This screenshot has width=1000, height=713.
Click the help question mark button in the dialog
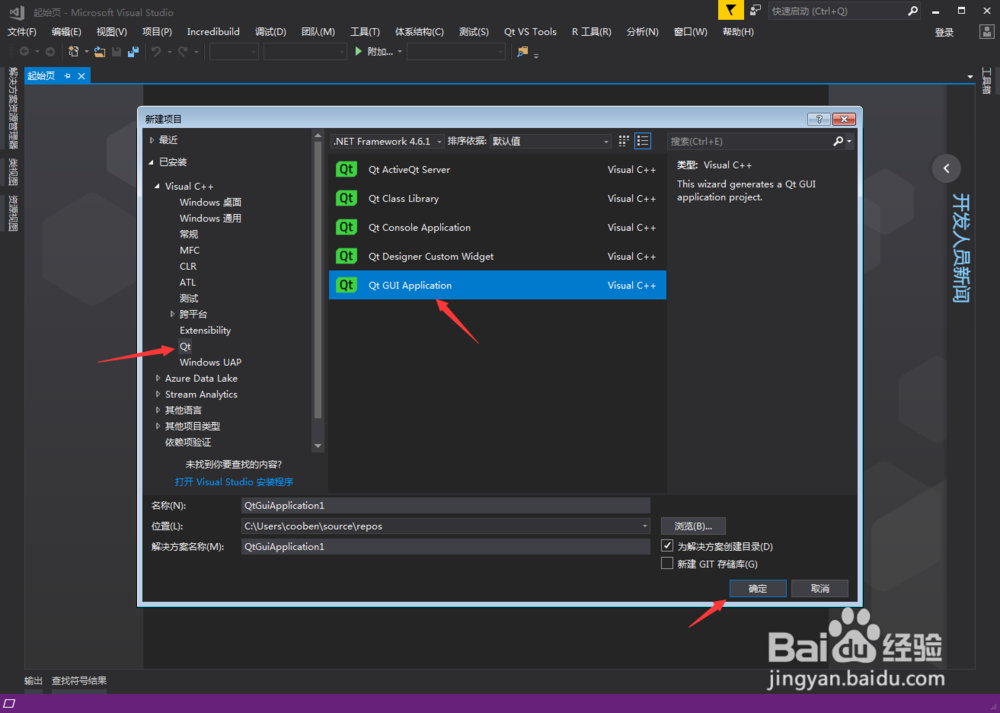point(818,119)
